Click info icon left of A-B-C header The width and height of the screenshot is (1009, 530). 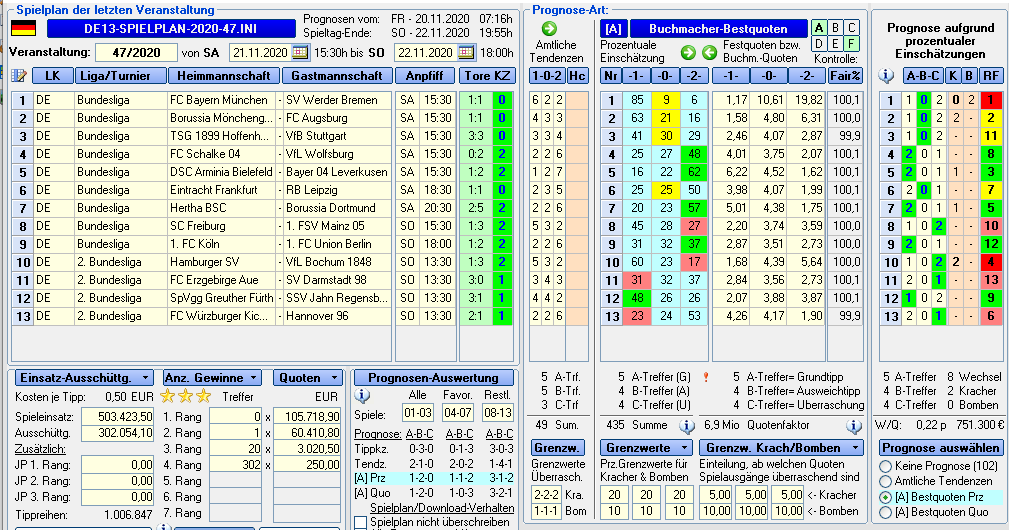point(886,76)
